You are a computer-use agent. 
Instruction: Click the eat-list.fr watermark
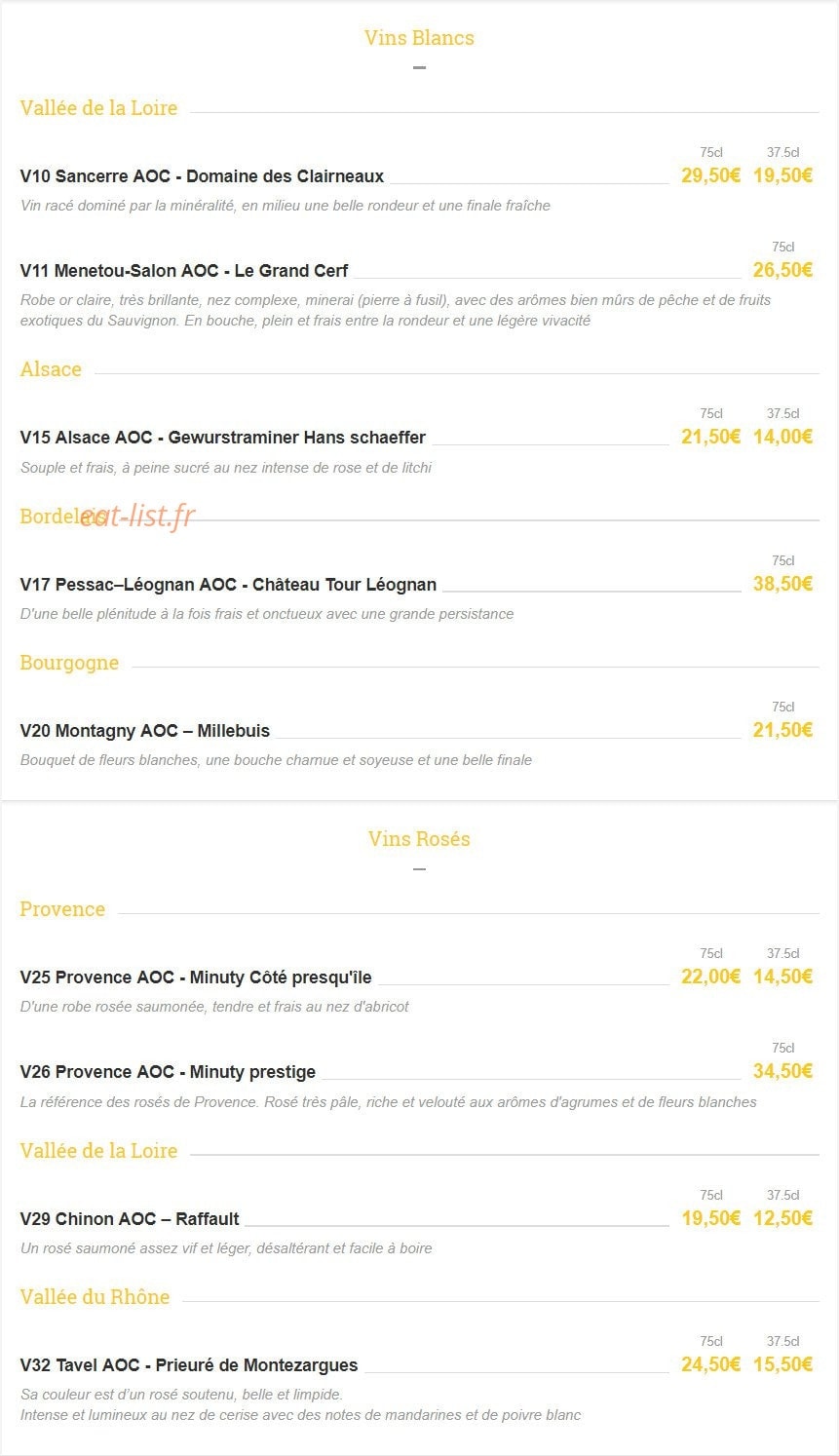click(138, 516)
